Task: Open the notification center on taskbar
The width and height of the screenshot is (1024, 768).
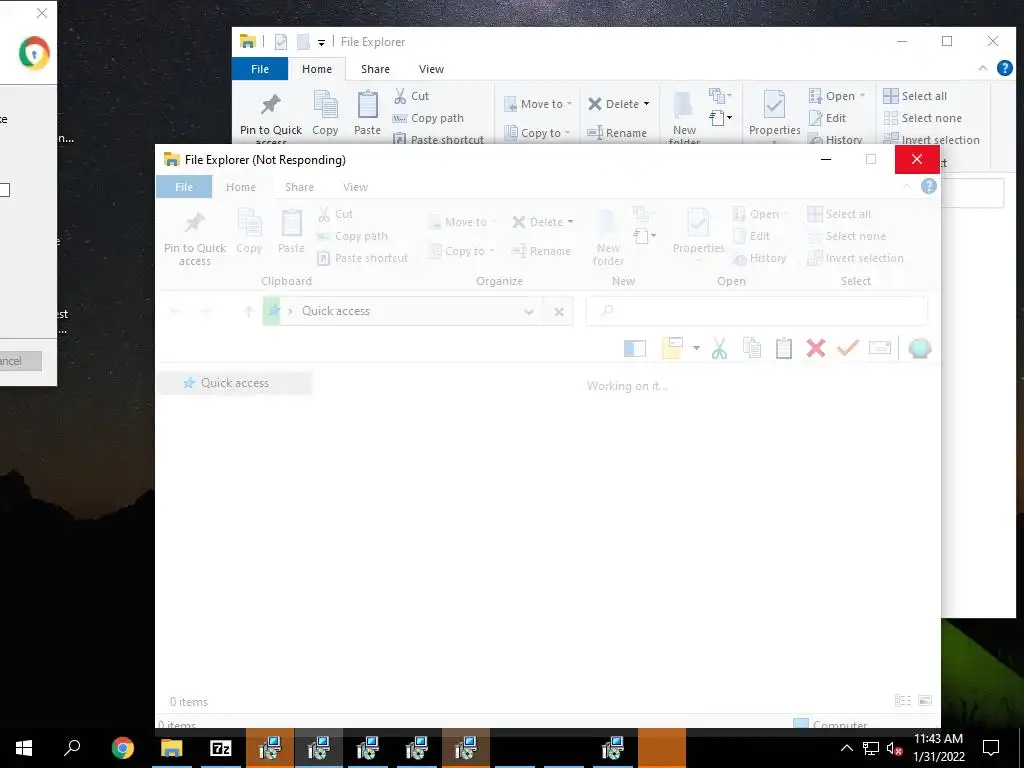Action: tap(991, 748)
